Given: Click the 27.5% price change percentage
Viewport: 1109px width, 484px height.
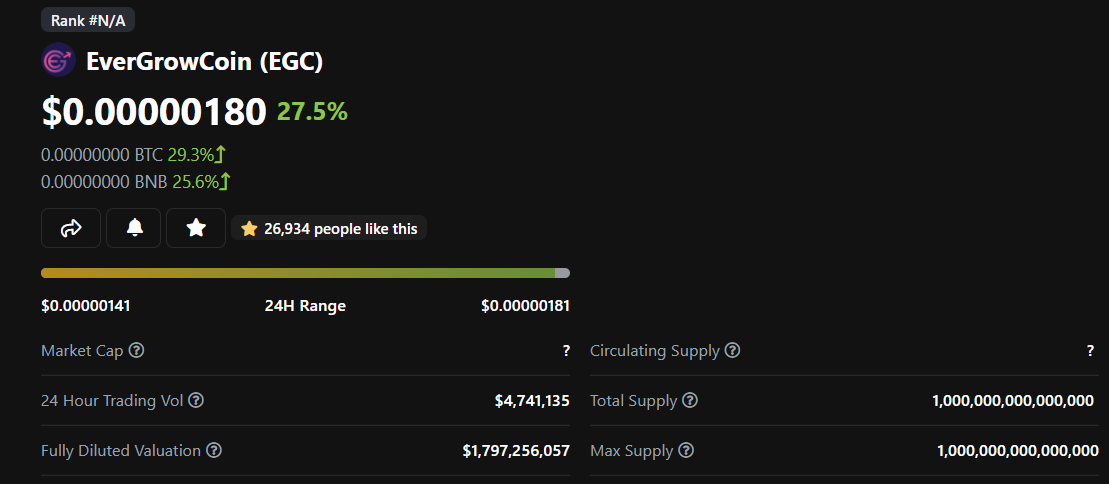Looking at the screenshot, I should click(x=312, y=111).
